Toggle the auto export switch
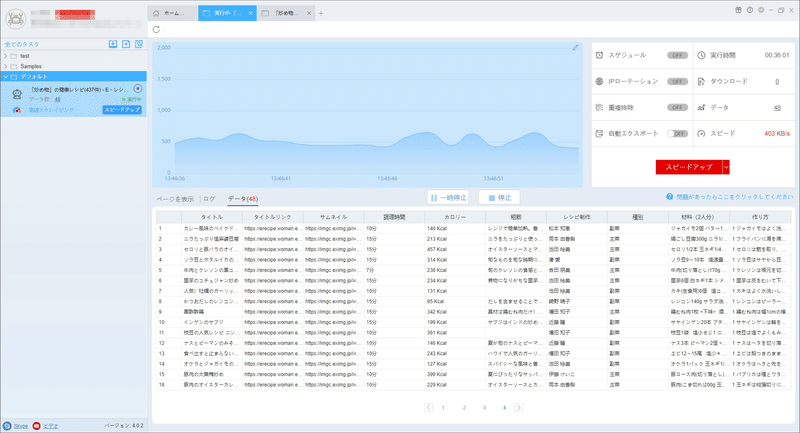The height and width of the screenshot is (433, 800). click(x=678, y=134)
